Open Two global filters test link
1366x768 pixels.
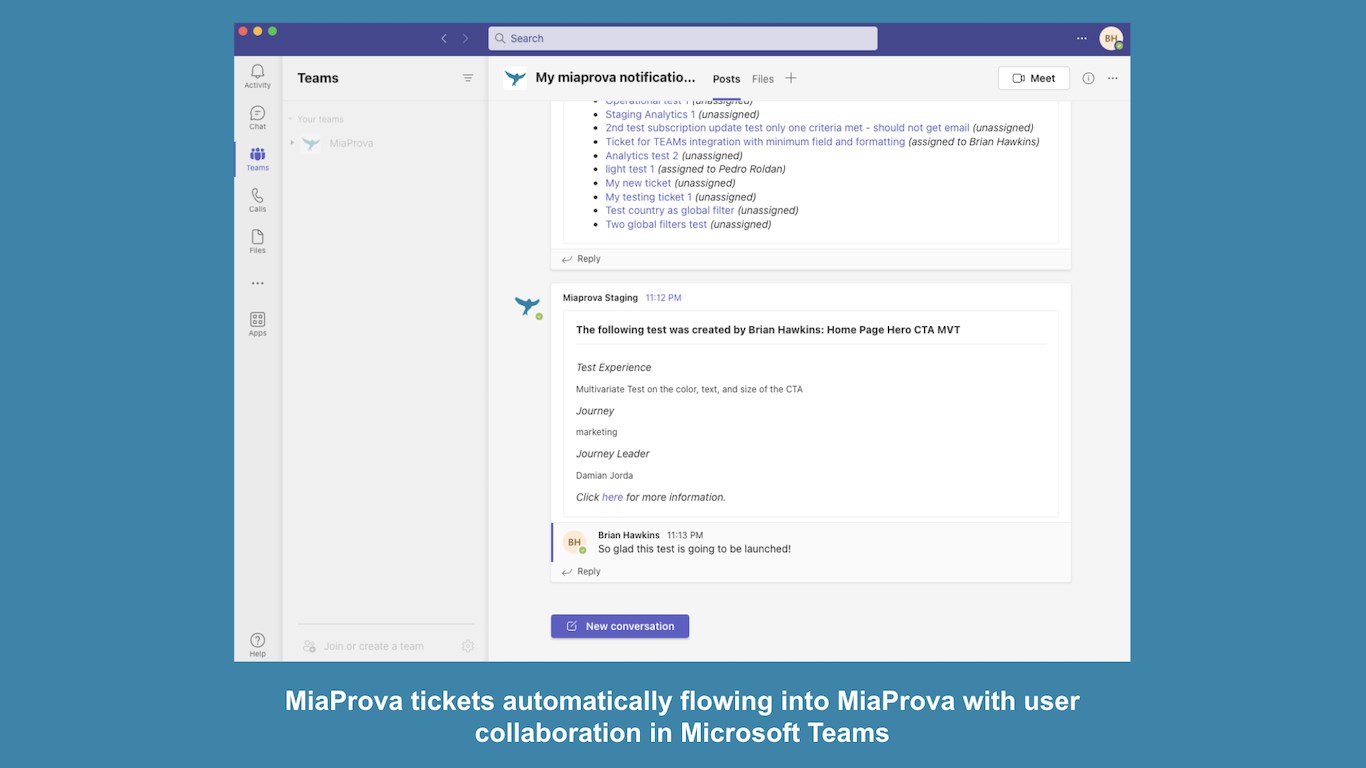click(x=656, y=224)
